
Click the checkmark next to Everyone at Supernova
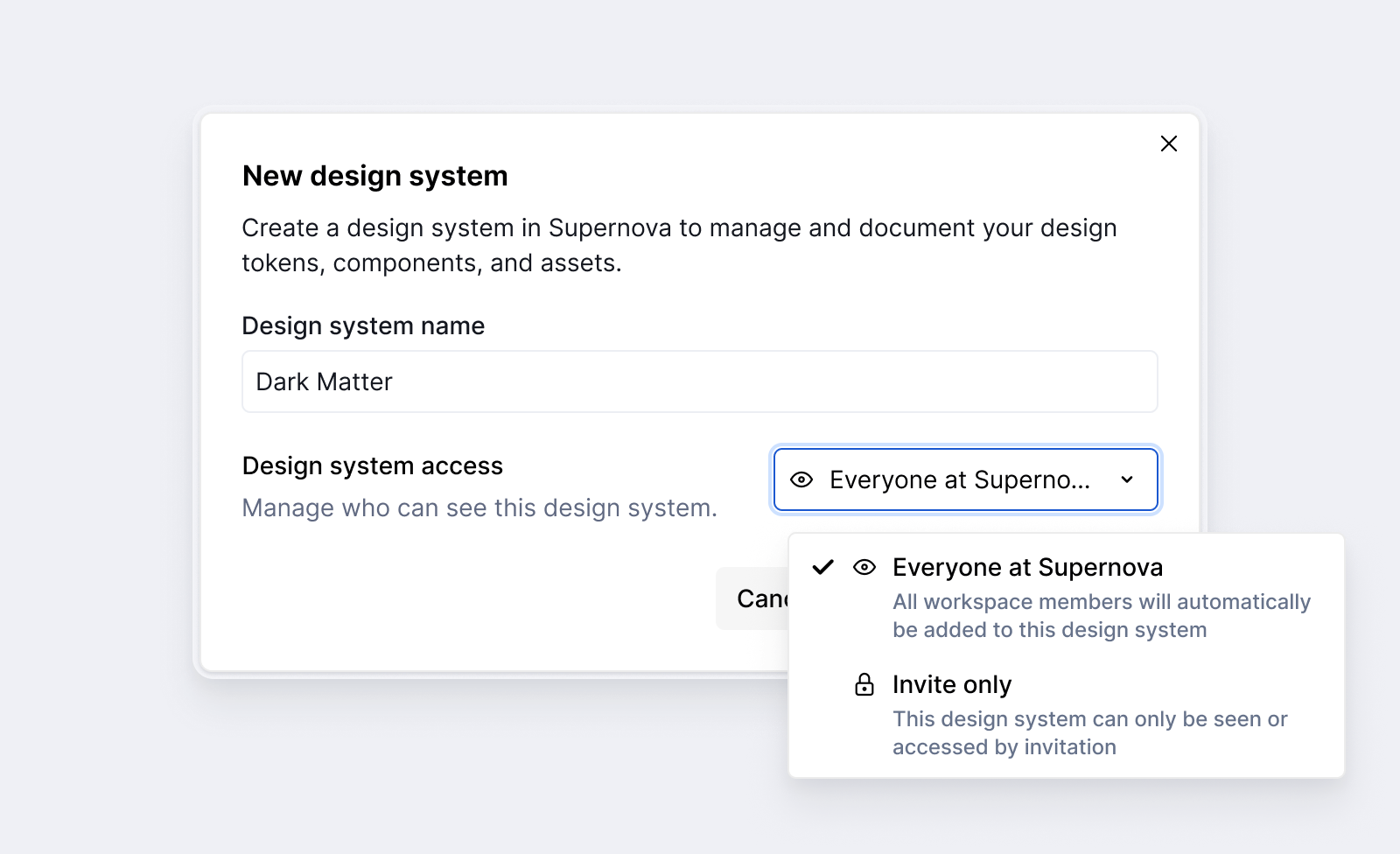pyautogui.click(x=823, y=567)
